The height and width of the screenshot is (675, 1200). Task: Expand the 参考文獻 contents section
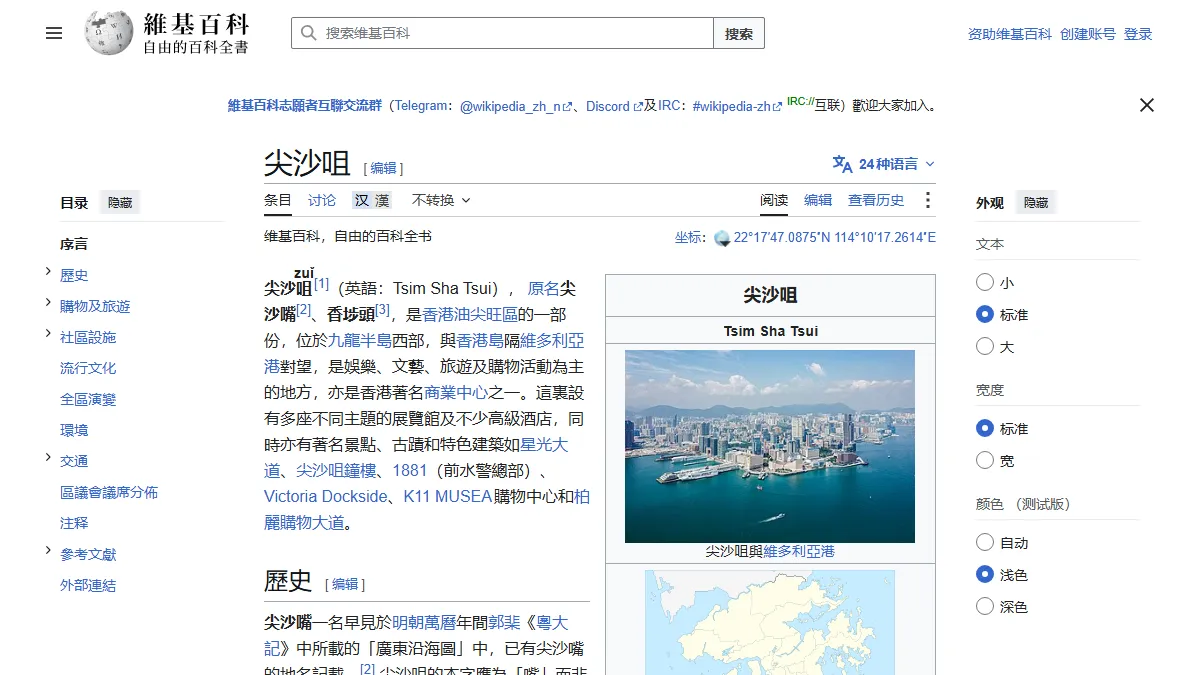(48, 551)
